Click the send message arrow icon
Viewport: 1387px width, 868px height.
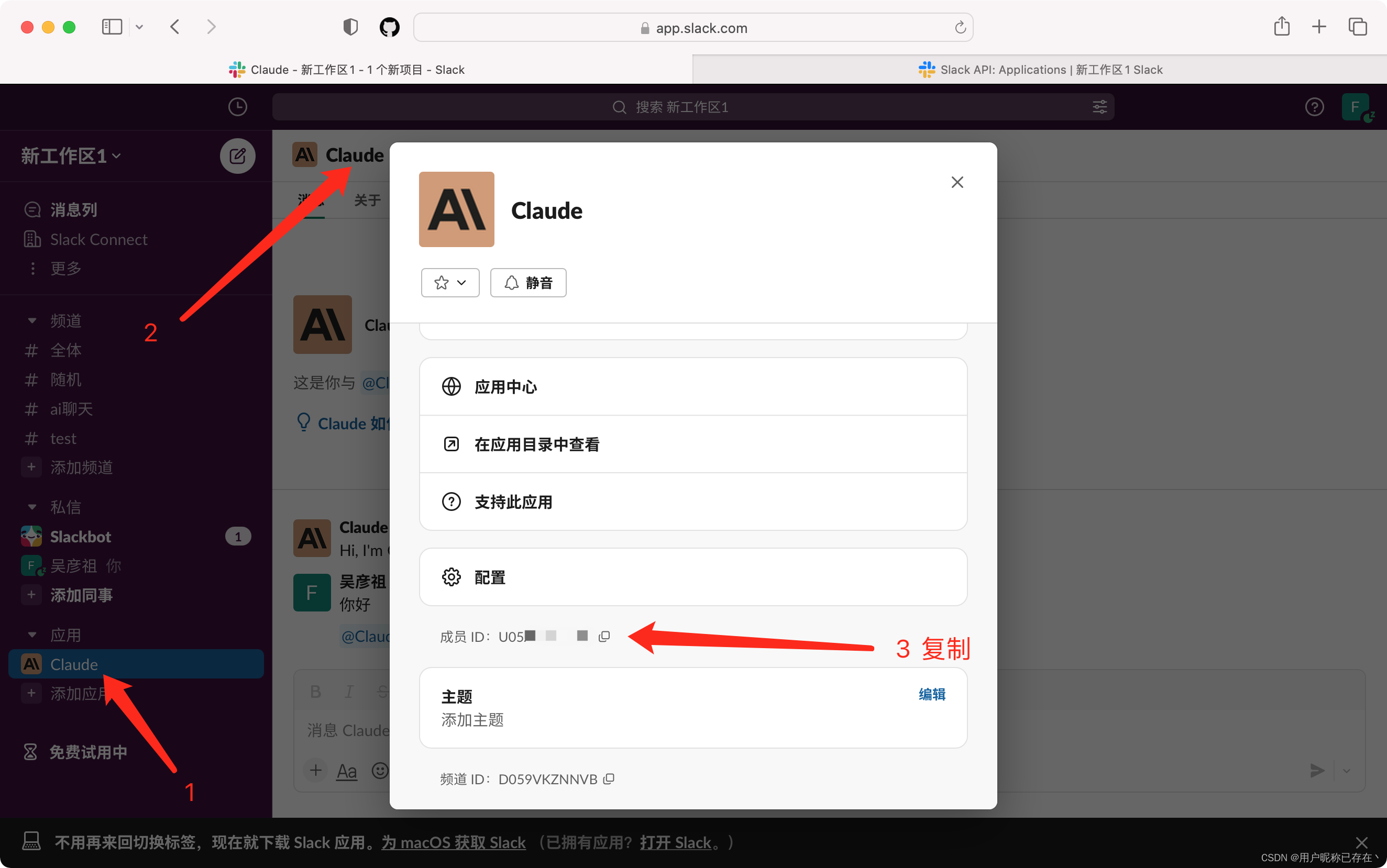pos(1316,771)
